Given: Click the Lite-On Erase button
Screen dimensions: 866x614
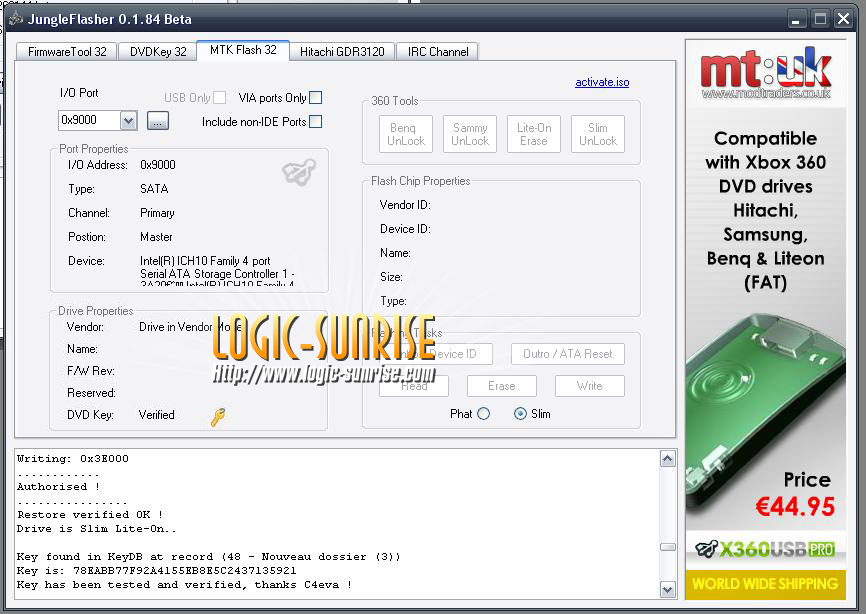Looking at the screenshot, I should (534, 134).
